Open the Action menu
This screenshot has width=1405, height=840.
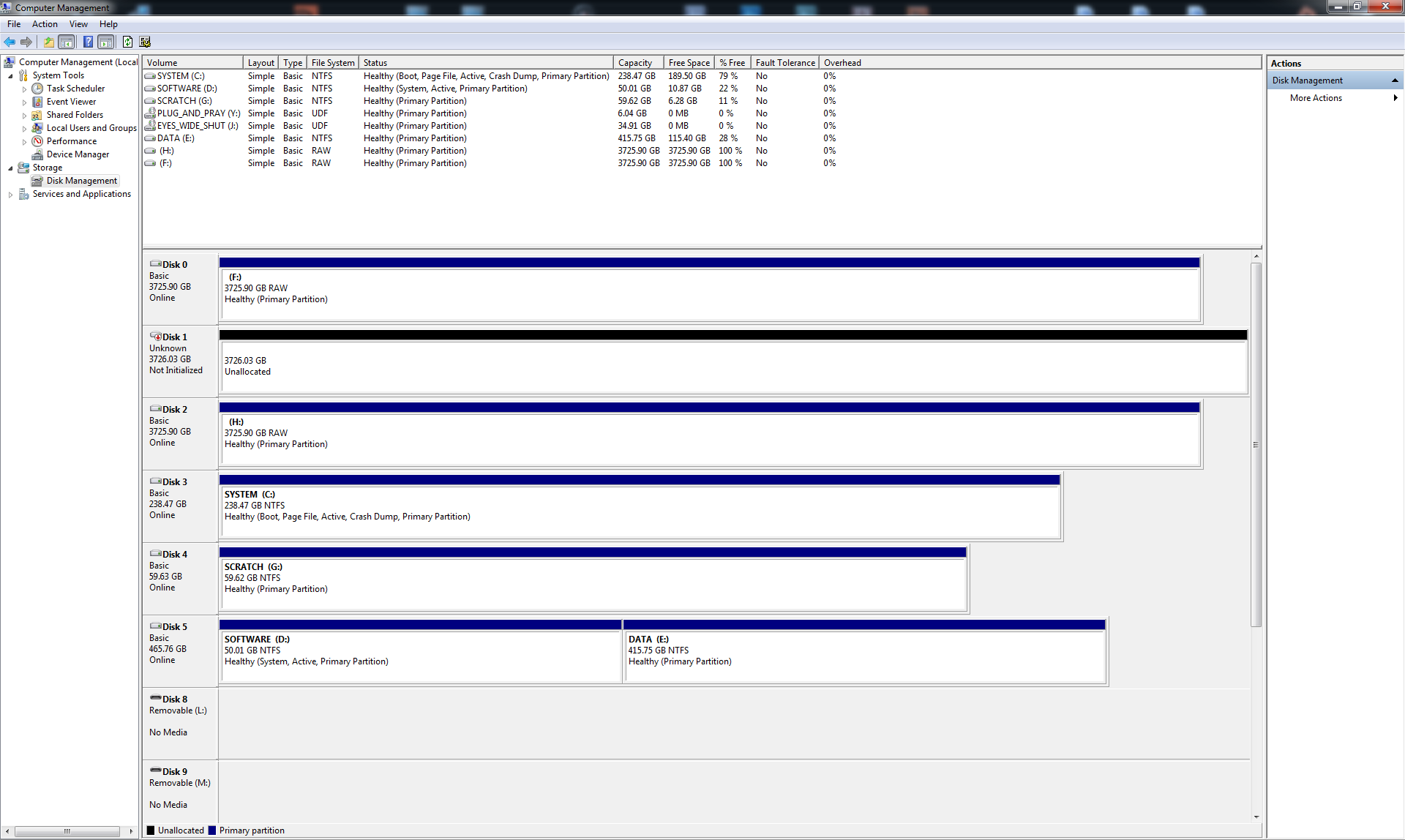click(x=45, y=24)
